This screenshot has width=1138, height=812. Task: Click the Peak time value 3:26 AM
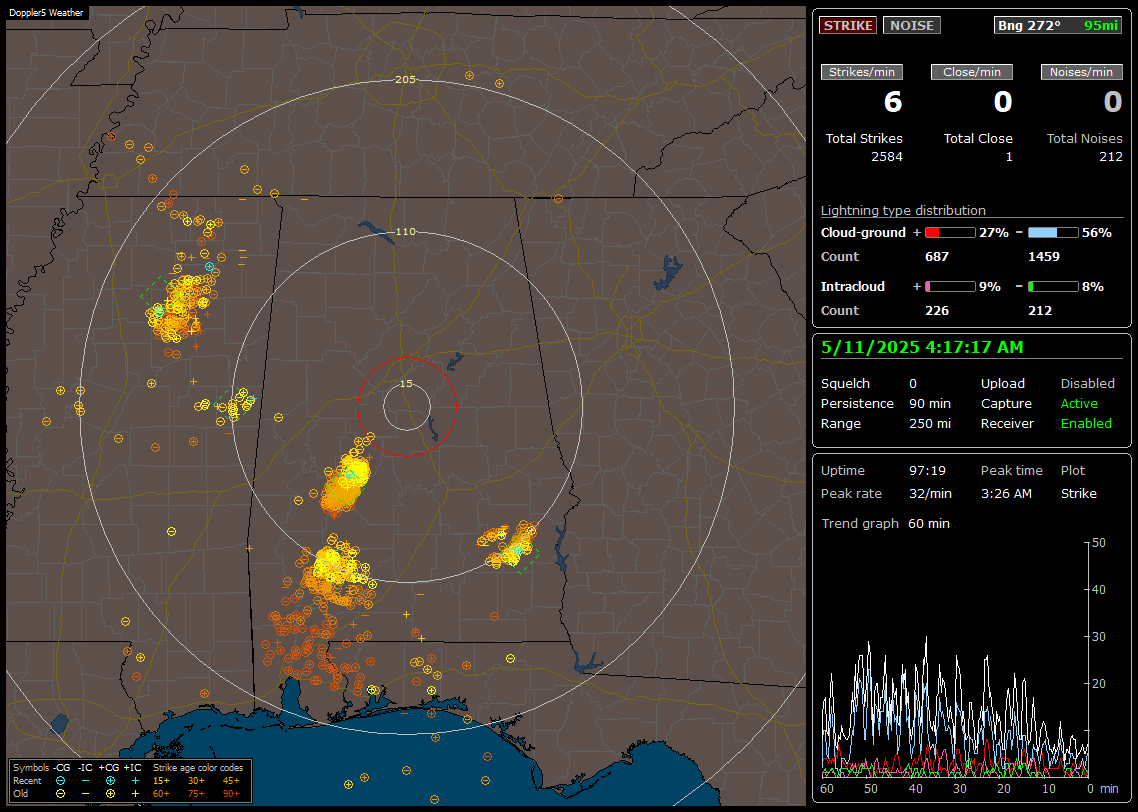click(x=1006, y=493)
